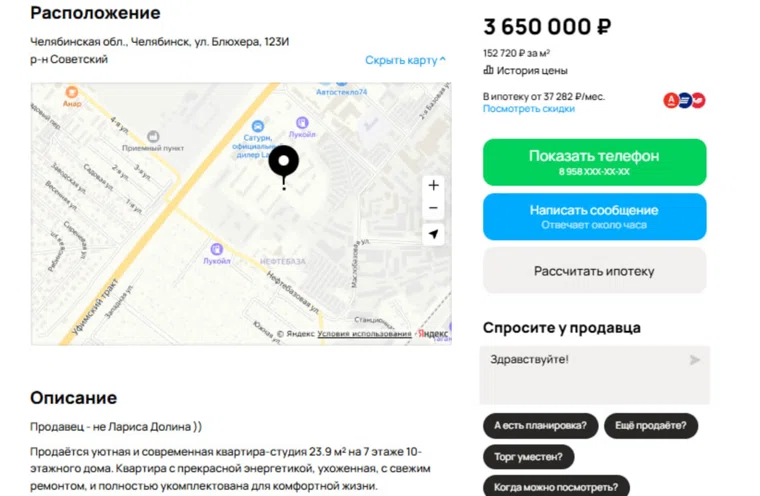Open Яндекс Условия использования link

[364, 334]
